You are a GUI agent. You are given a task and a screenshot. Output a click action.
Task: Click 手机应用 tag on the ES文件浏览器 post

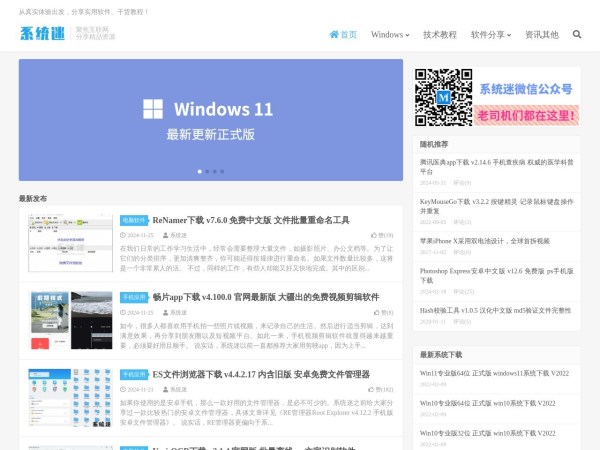tap(134, 374)
